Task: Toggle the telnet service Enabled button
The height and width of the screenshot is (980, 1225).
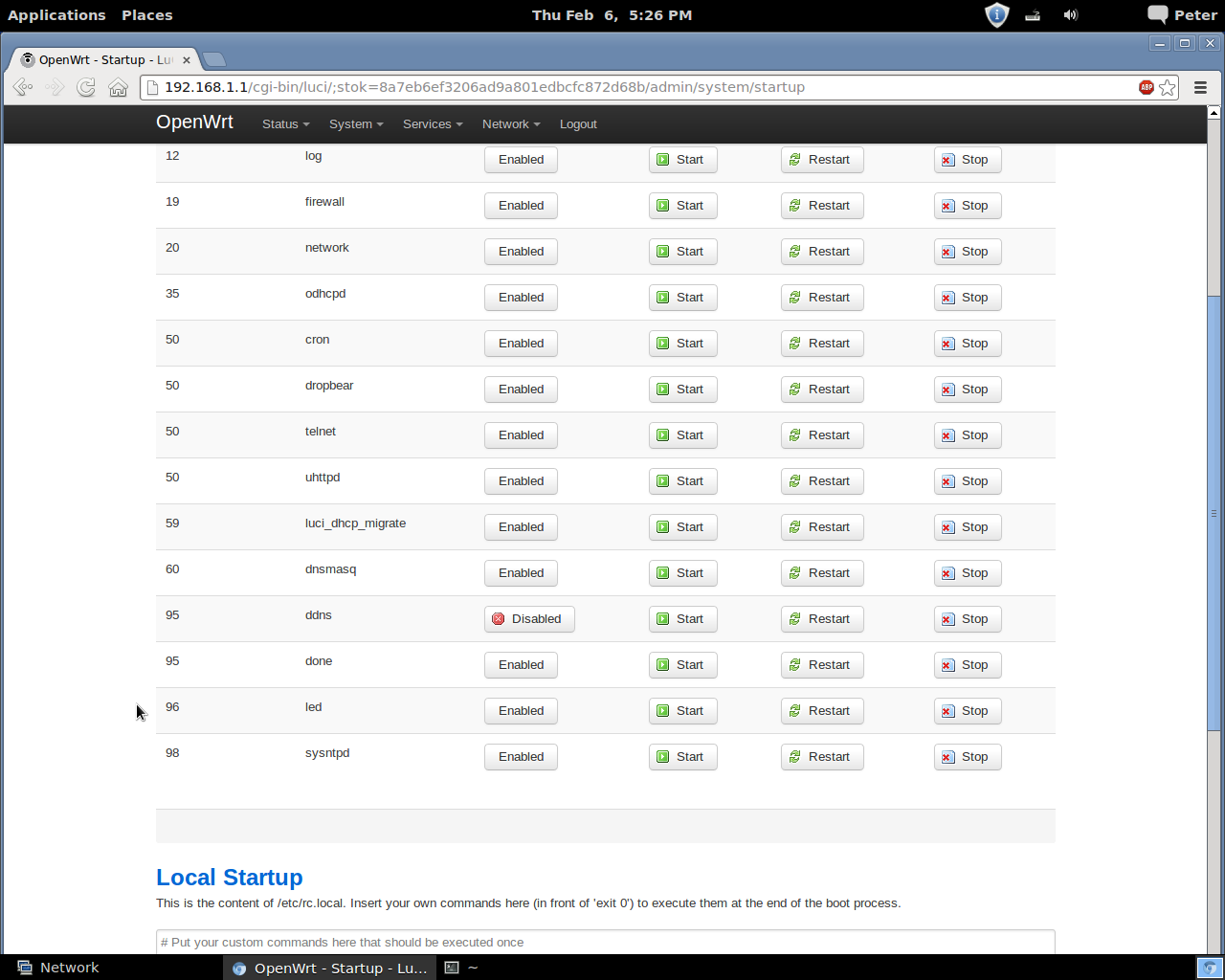Action: point(521,435)
